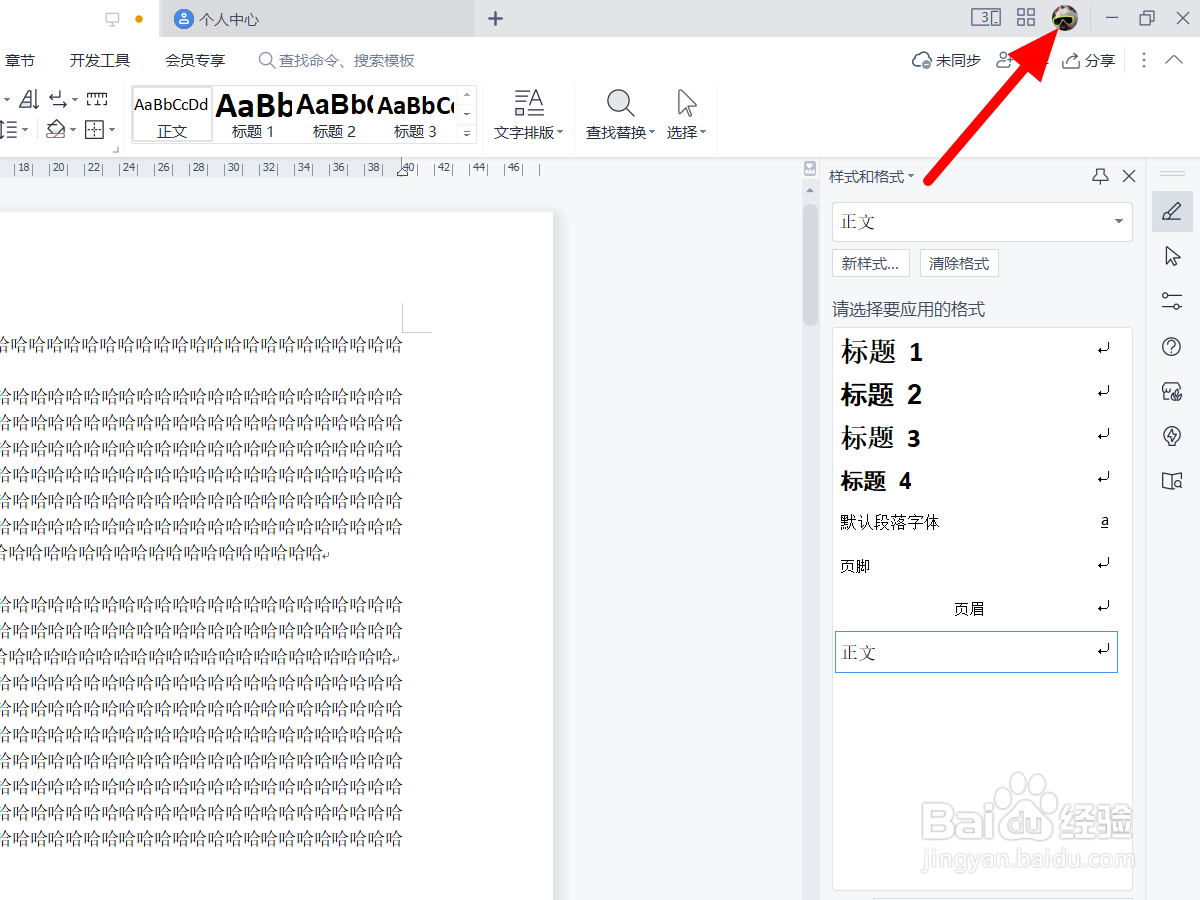Click the 清除格式 button
This screenshot has height=900, width=1200.
coord(958,263)
